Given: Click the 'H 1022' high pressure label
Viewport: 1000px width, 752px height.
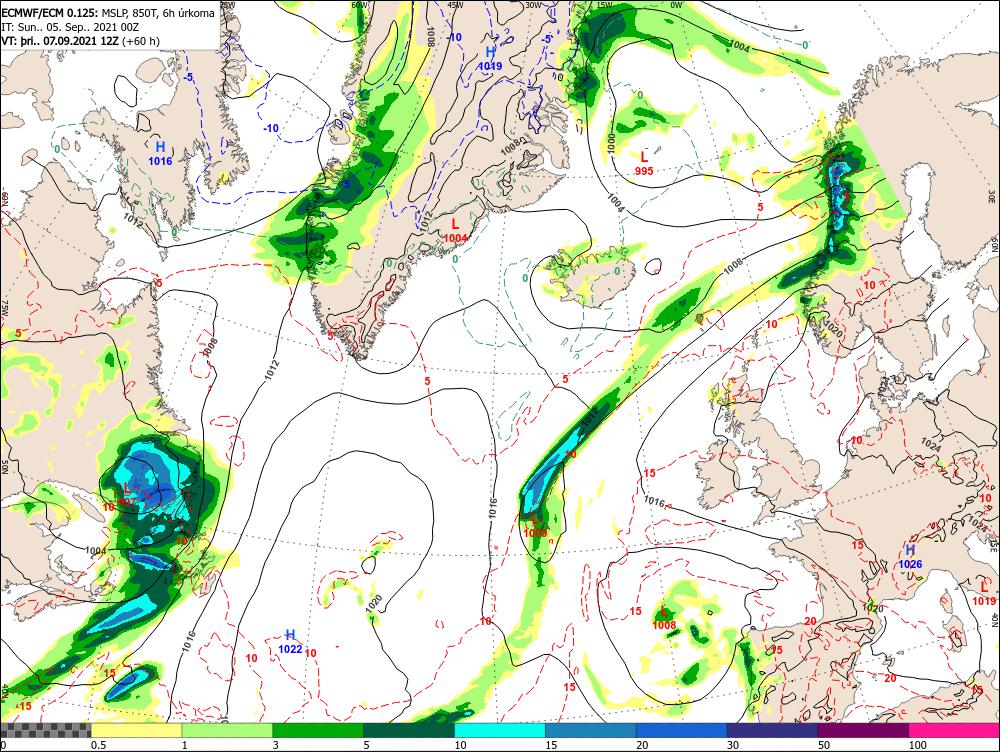Looking at the screenshot, I should coord(290,642).
